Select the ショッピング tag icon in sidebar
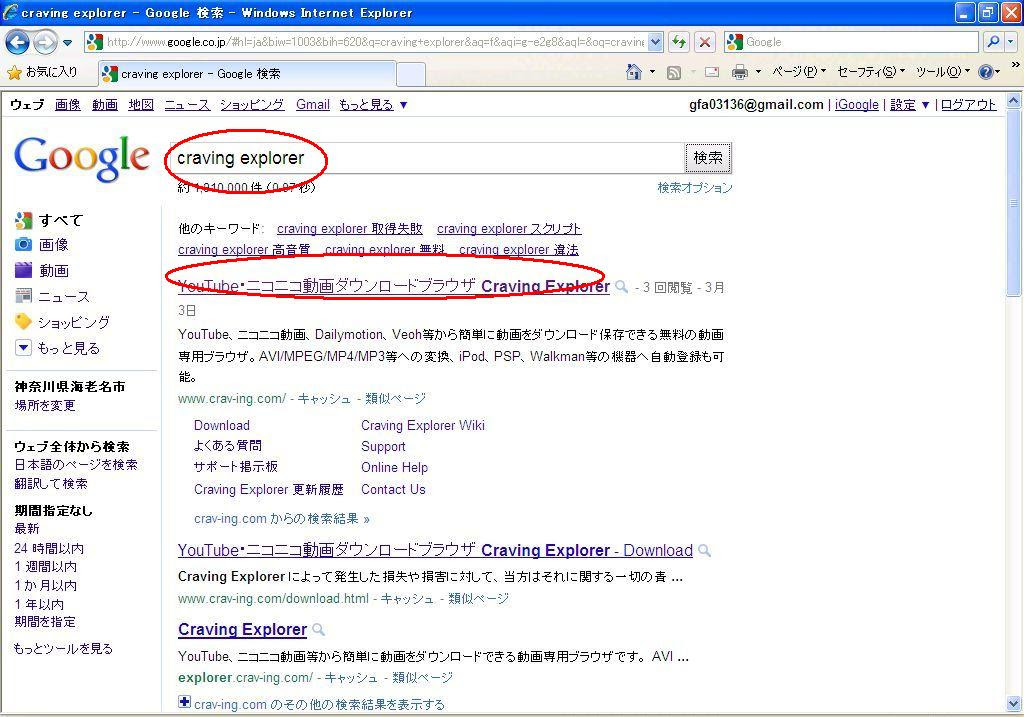Image resolution: width=1024 pixels, height=717 pixels. 24,321
